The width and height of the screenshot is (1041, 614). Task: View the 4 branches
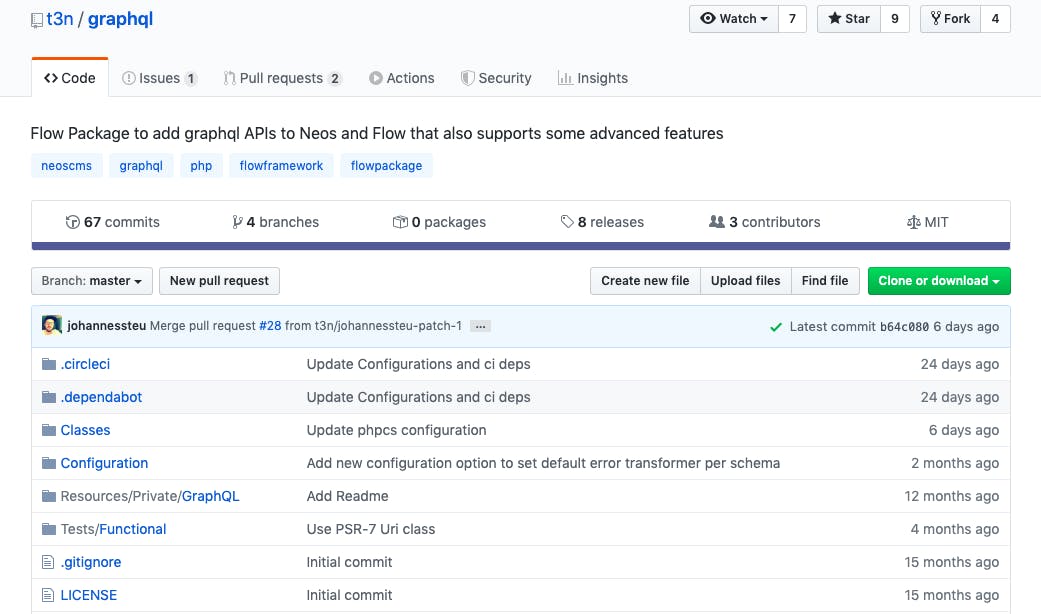pyautogui.click(x=276, y=222)
